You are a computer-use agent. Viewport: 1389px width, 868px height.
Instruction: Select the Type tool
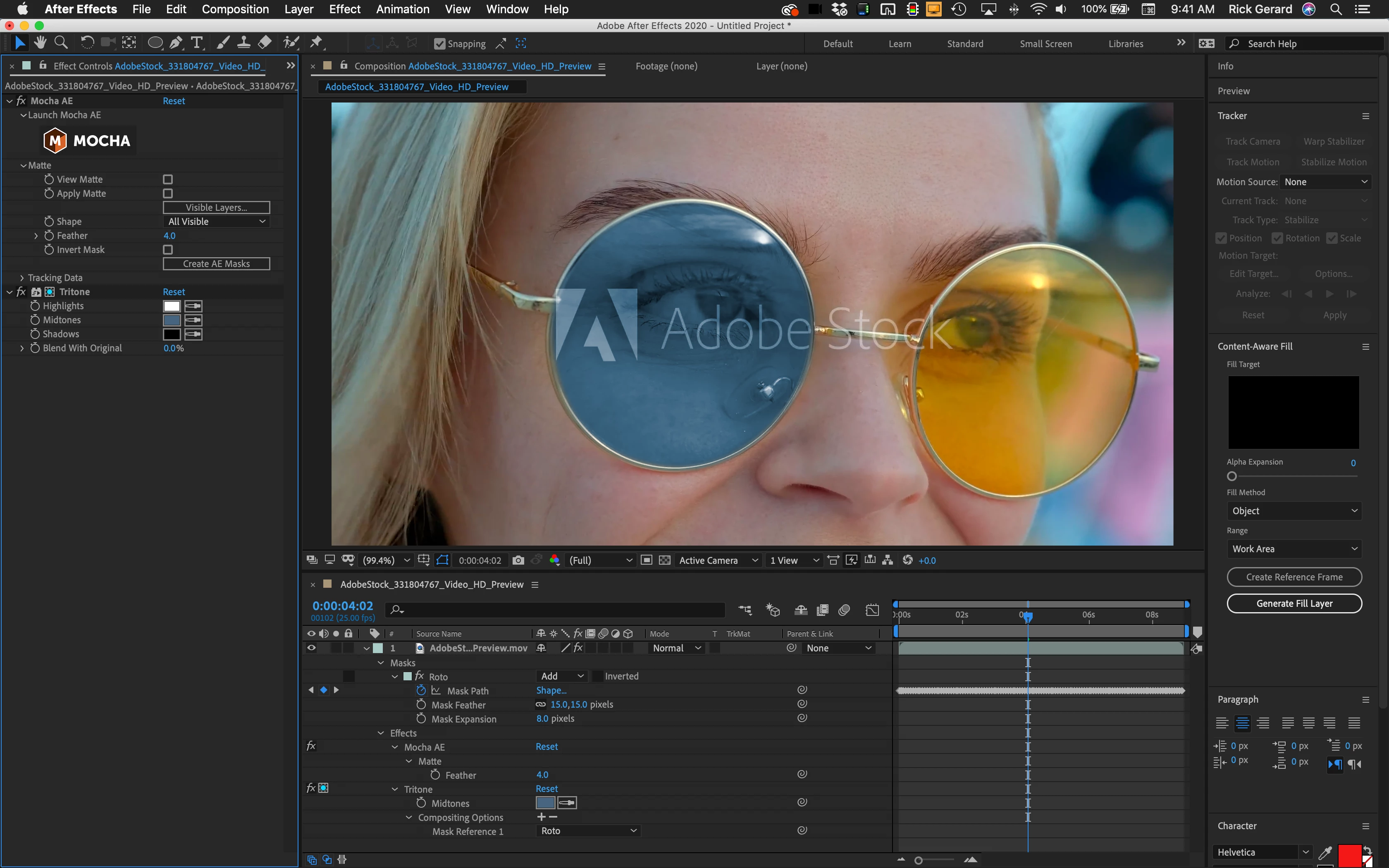pyautogui.click(x=197, y=43)
